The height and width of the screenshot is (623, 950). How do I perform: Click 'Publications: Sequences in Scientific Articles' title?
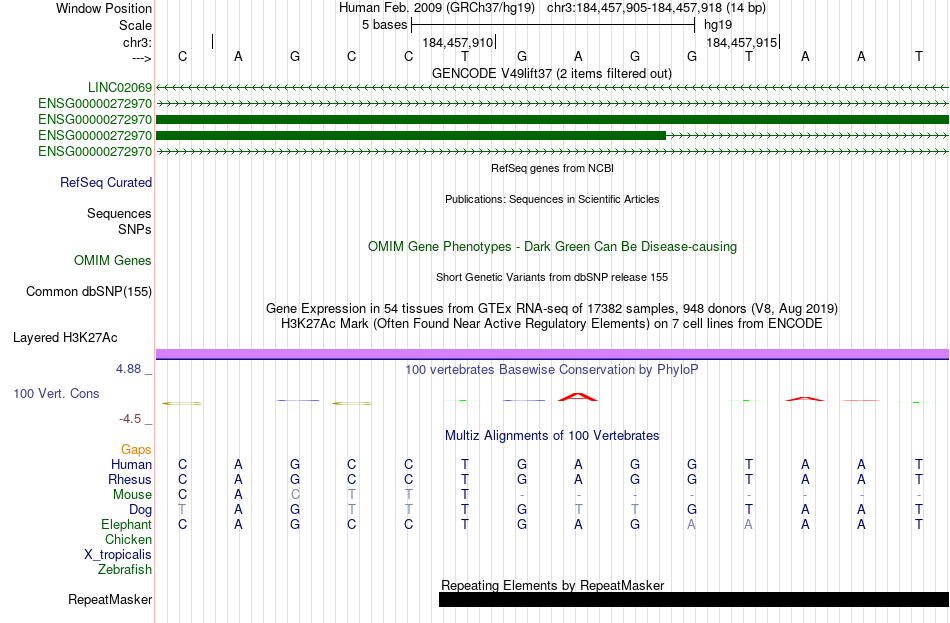552,199
